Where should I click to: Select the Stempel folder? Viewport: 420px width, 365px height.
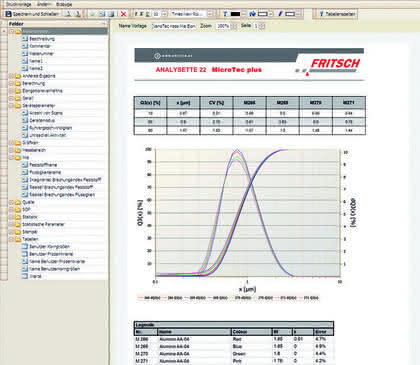pos(30,232)
